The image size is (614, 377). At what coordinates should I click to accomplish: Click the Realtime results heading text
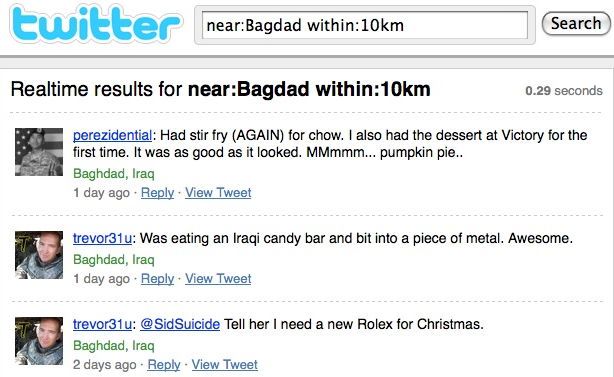pyautogui.click(x=220, y=89)
